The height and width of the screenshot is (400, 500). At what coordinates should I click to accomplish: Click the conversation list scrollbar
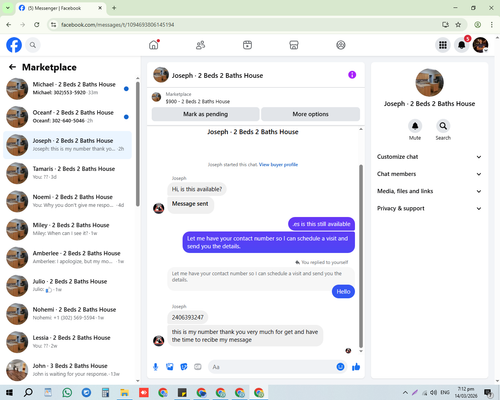click(138, 144)
